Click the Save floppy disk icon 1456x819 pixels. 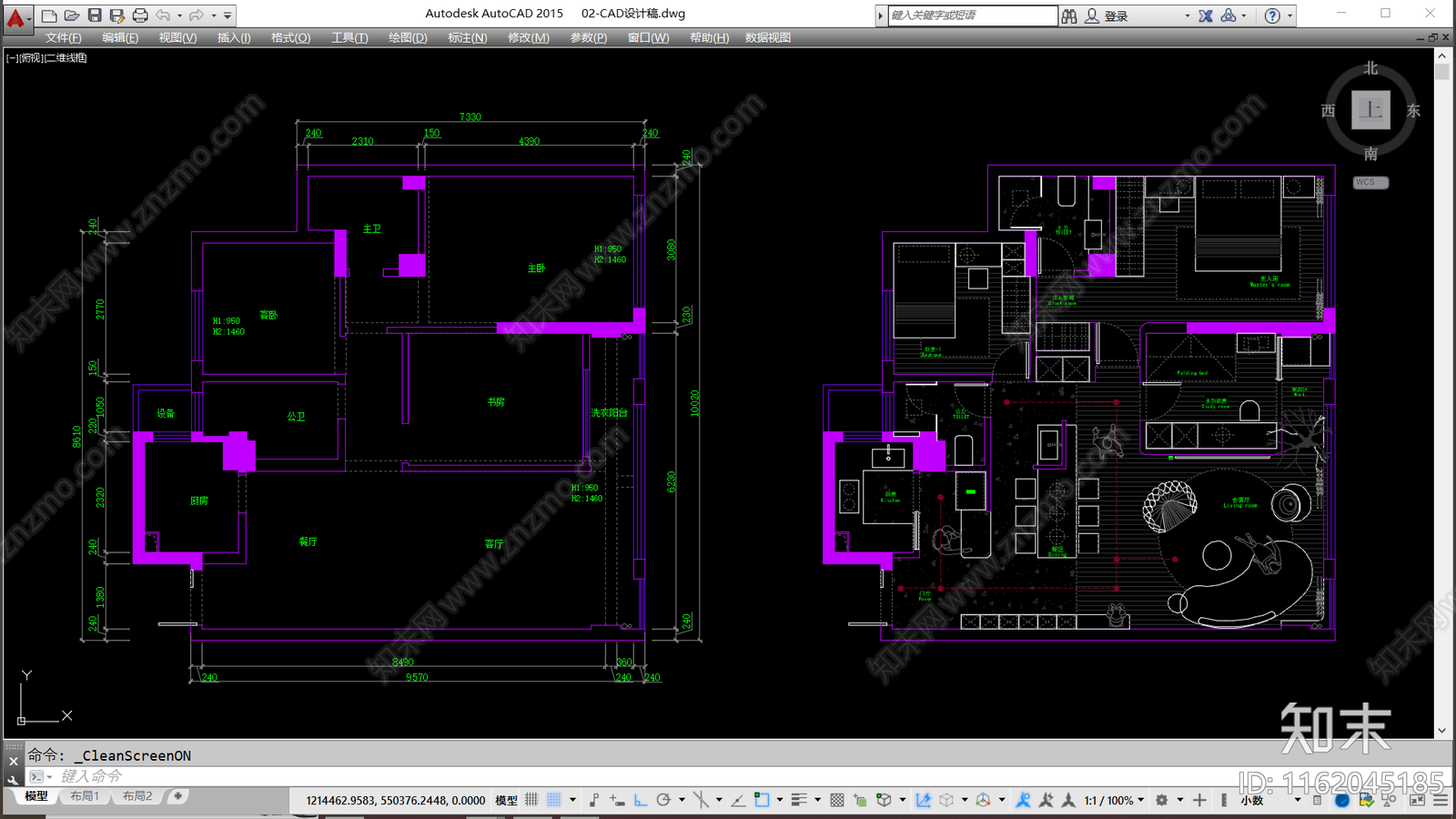95,15
